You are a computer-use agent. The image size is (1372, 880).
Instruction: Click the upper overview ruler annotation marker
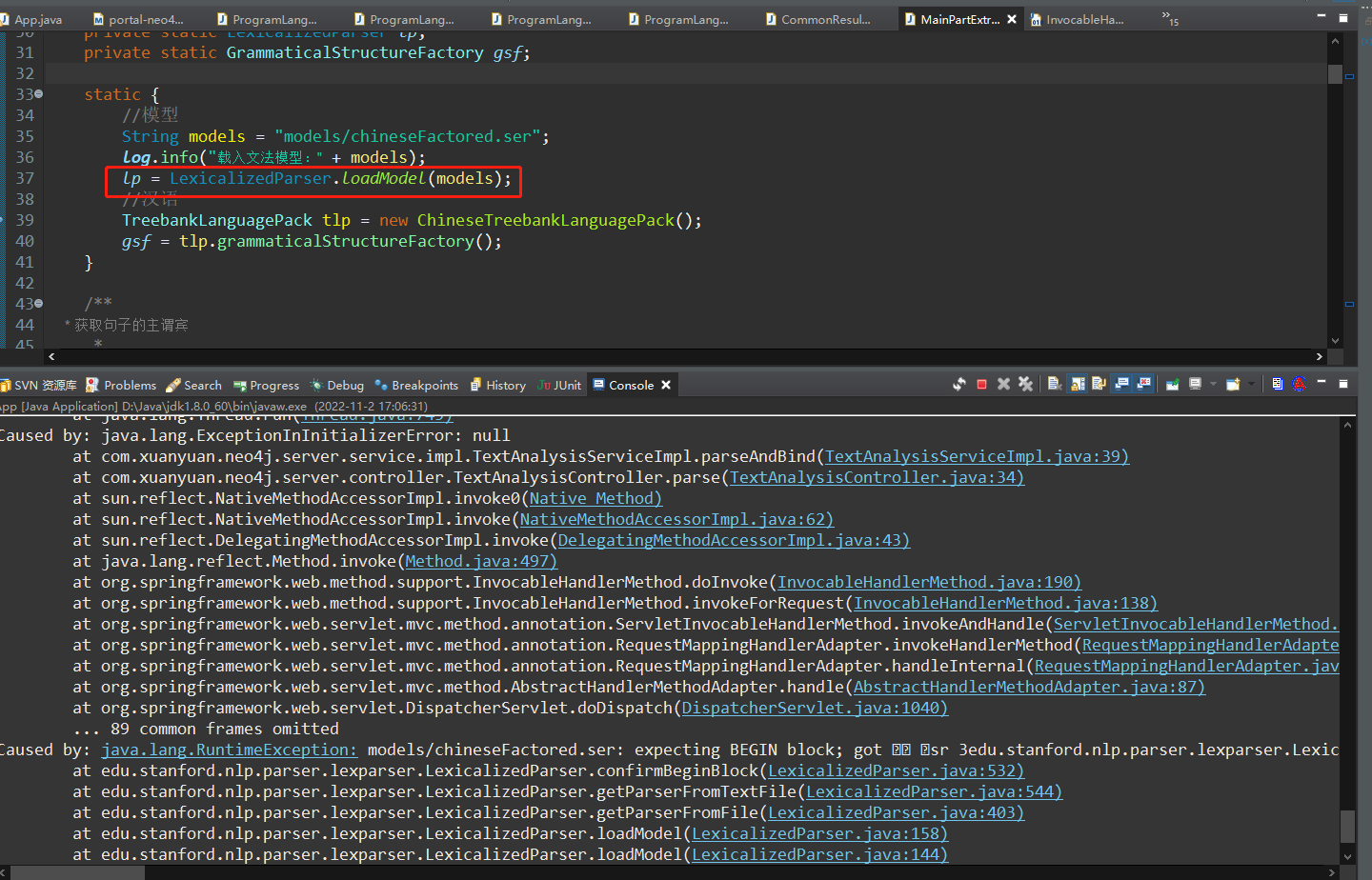[x=1349, y=75]
